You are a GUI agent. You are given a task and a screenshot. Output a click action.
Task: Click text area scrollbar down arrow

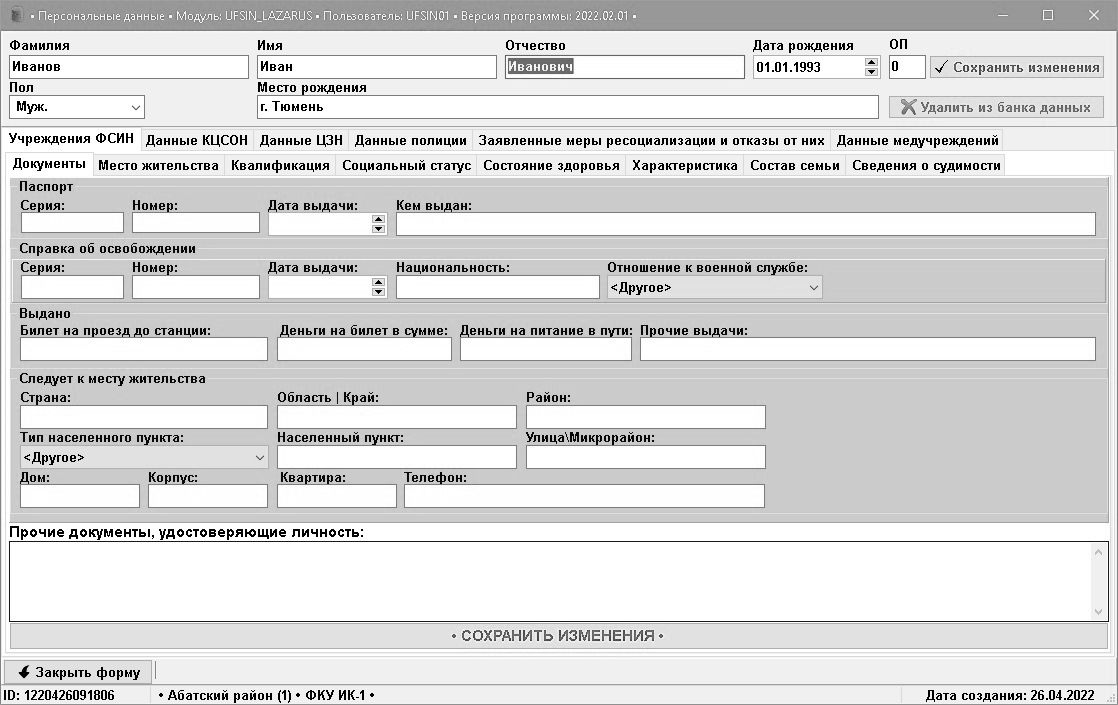(1098, 612)
